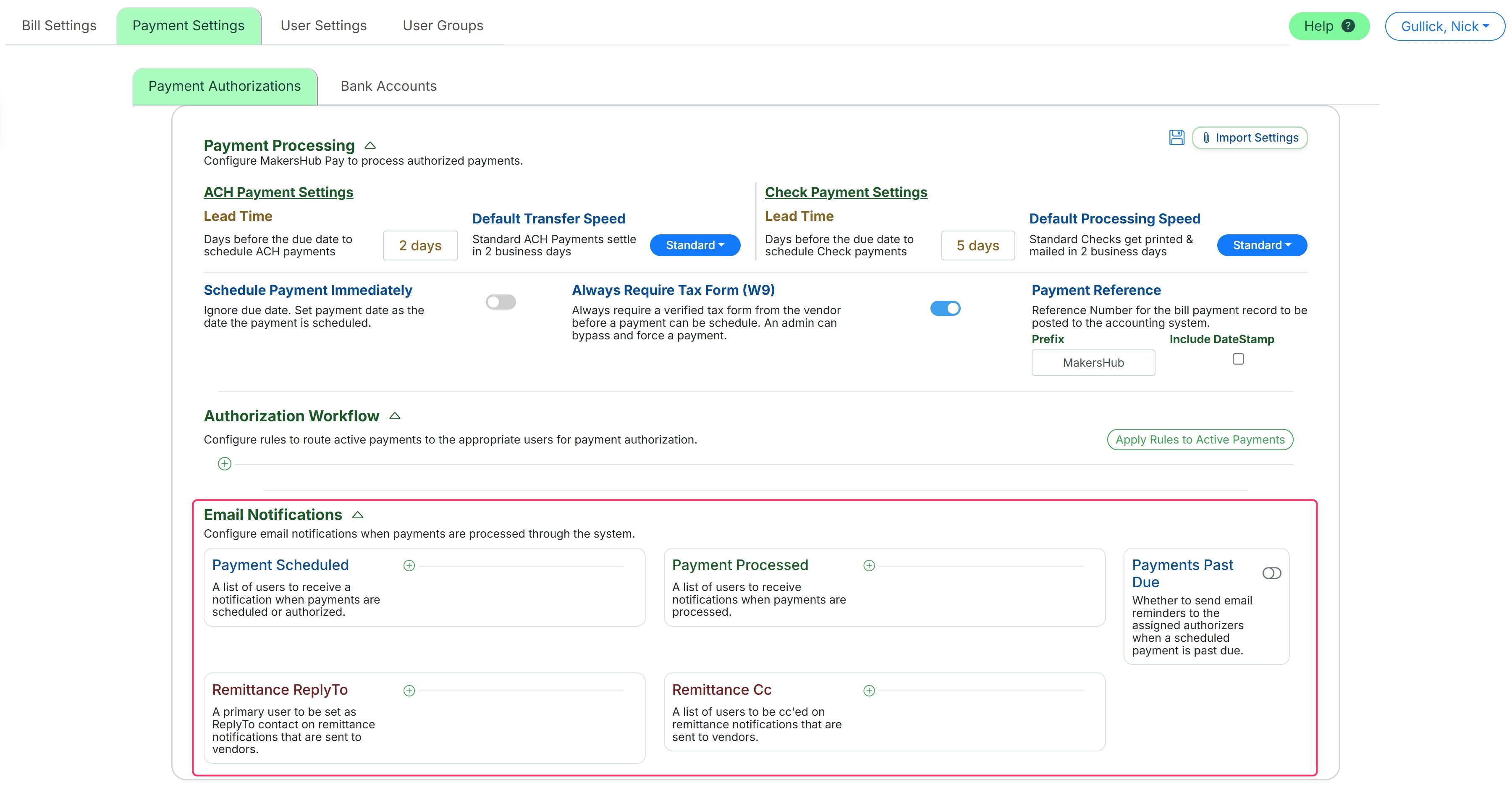1512x793 pixels.
Task: Open the User Settings tab
Action: coord(323,26)
